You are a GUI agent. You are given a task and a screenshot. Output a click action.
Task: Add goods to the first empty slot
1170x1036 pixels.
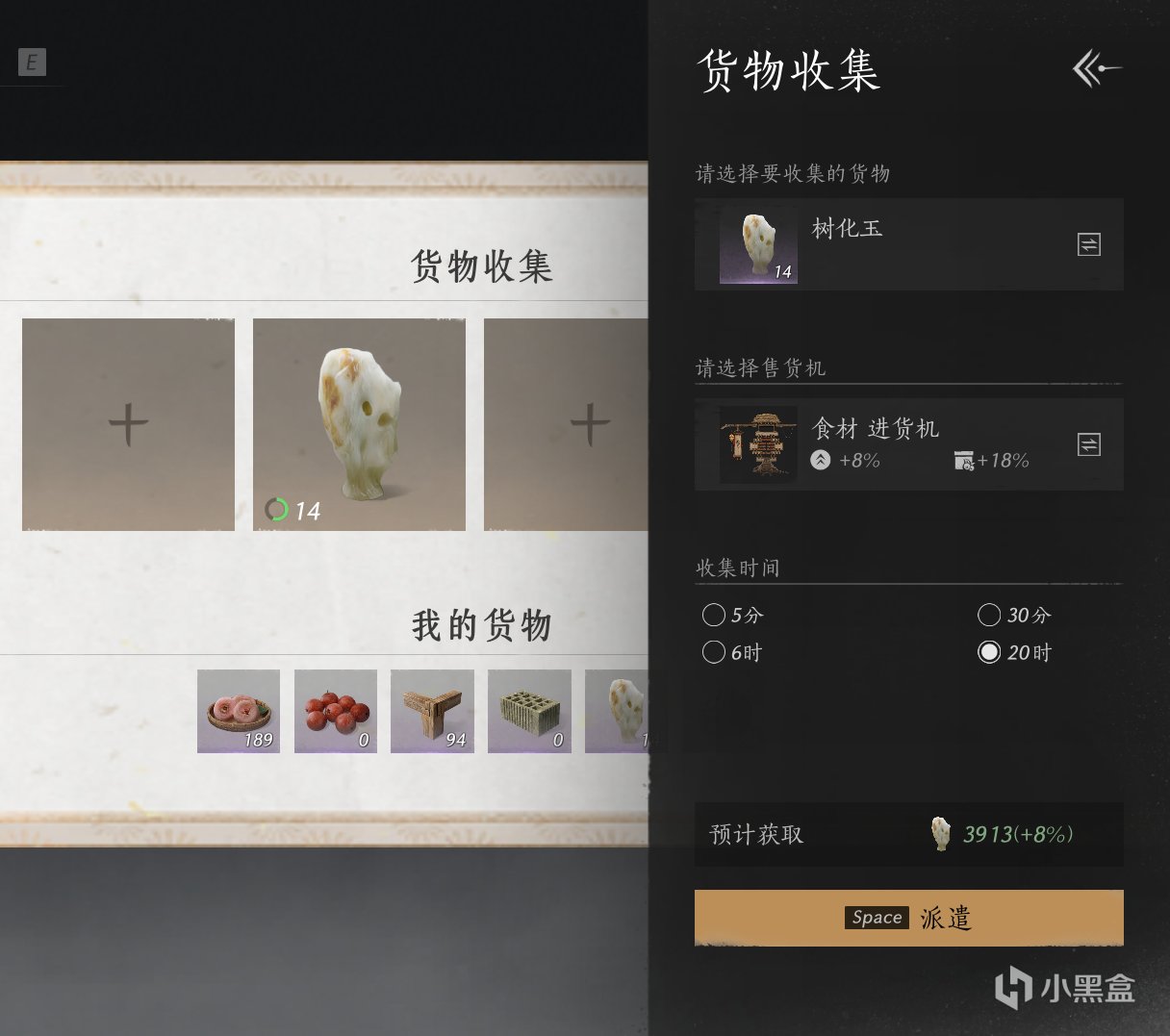[128, 424]
